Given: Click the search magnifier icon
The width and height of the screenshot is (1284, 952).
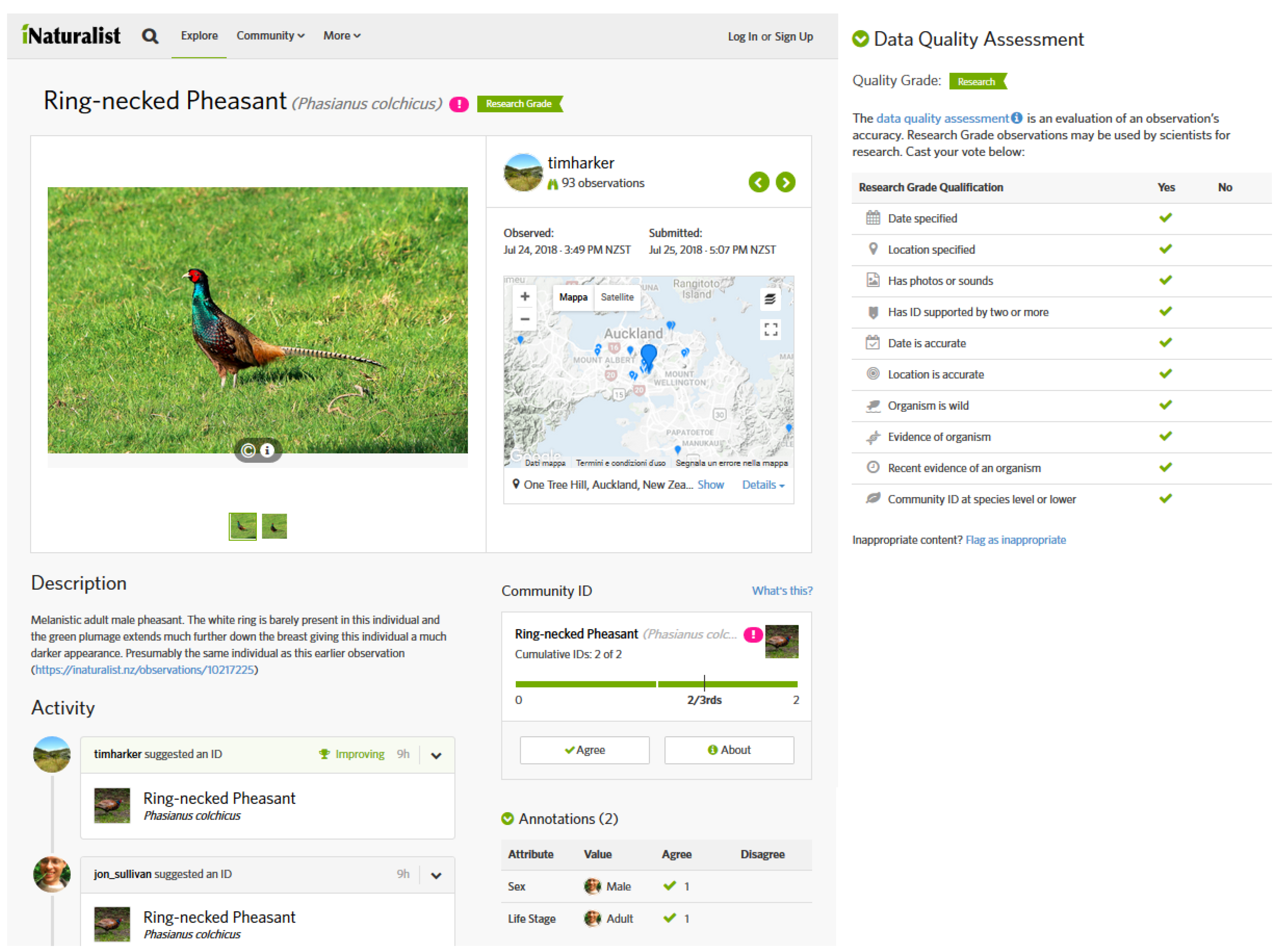Looking at the screenshot, I should coord(150,36).
